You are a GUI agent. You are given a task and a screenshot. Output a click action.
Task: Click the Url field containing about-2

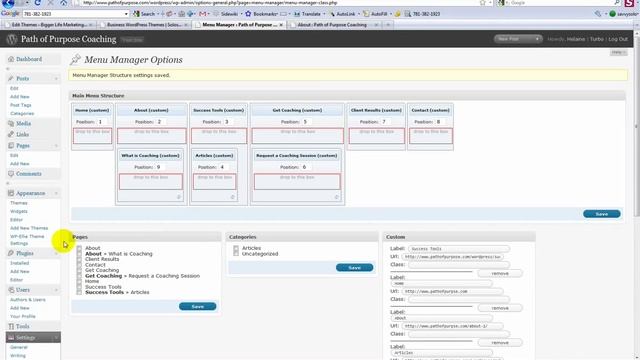453,327
